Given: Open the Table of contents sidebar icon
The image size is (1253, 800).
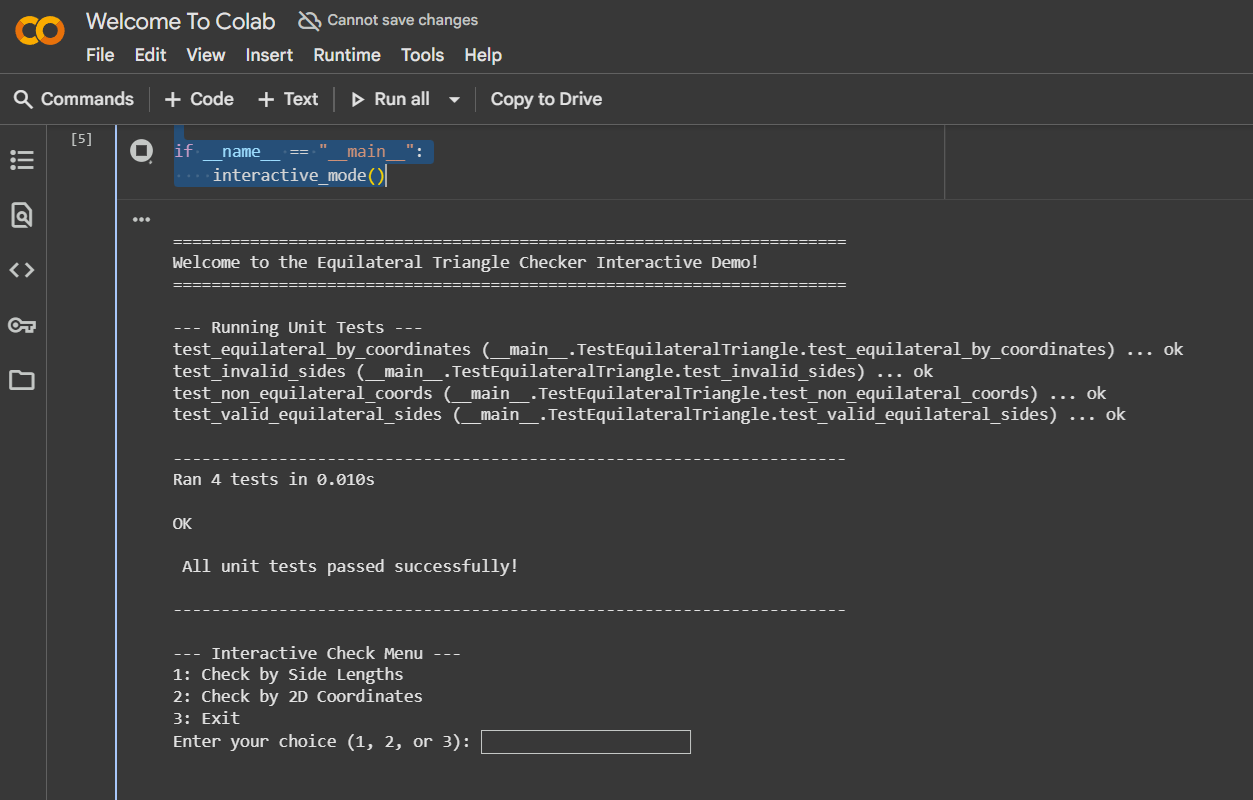Looking at the screenshot, I should [x=22, y=160].
